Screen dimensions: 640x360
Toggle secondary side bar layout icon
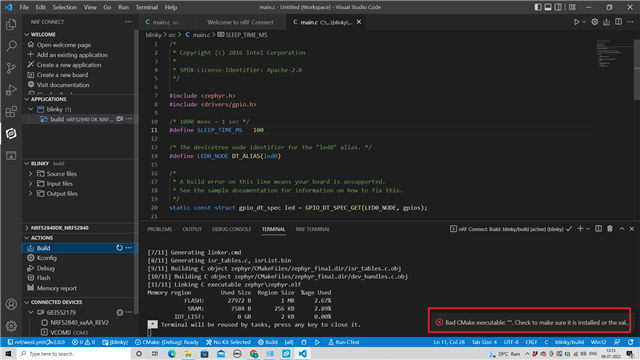click(x=558, y=7)
